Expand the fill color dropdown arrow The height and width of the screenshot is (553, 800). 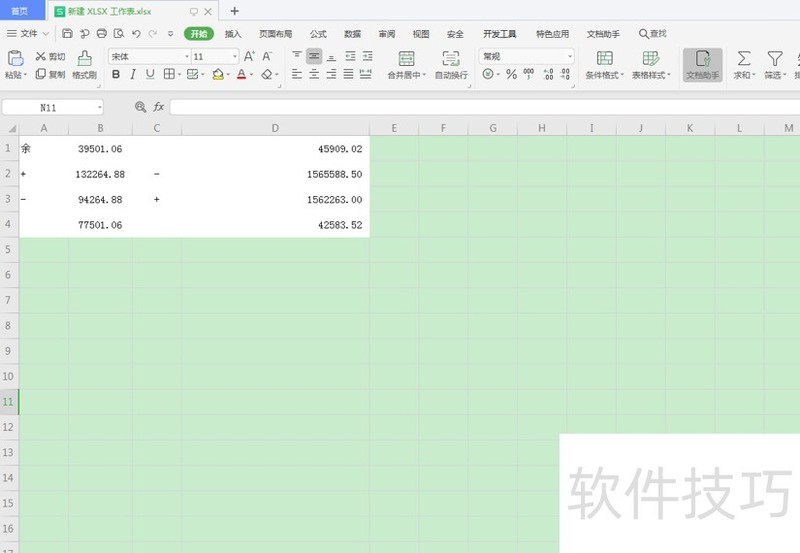228,75
